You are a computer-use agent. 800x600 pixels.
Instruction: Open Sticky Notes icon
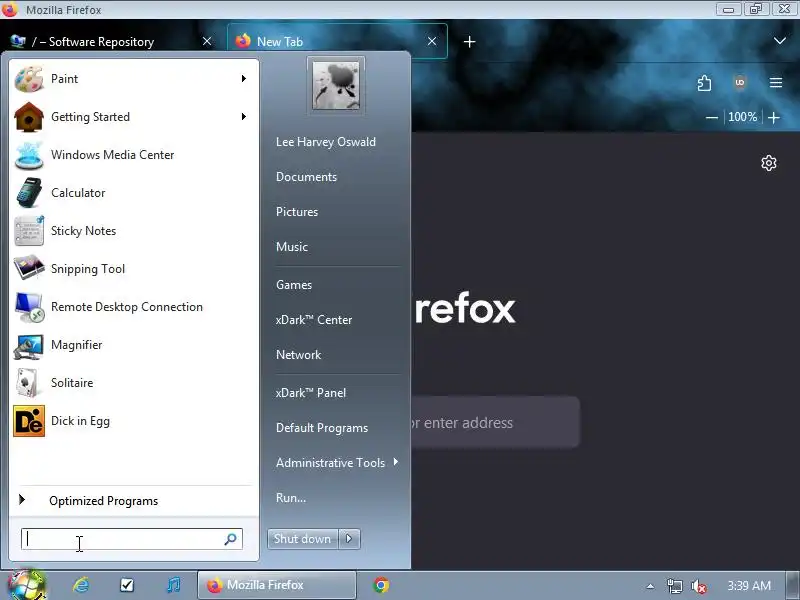(x=29, y=231)
